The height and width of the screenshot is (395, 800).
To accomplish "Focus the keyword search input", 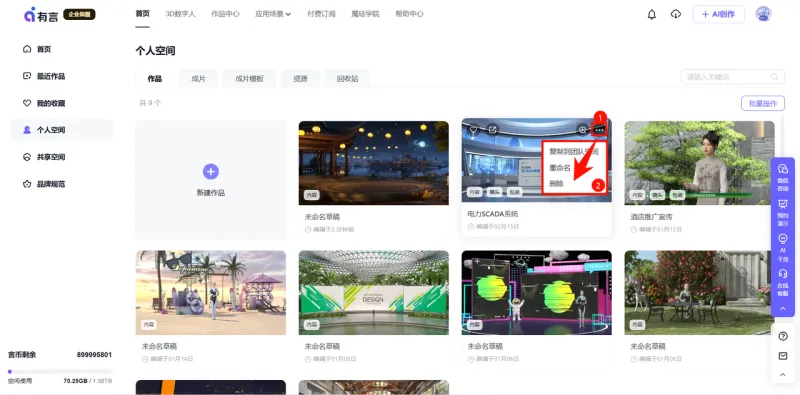I will click(x=733, y=77).
